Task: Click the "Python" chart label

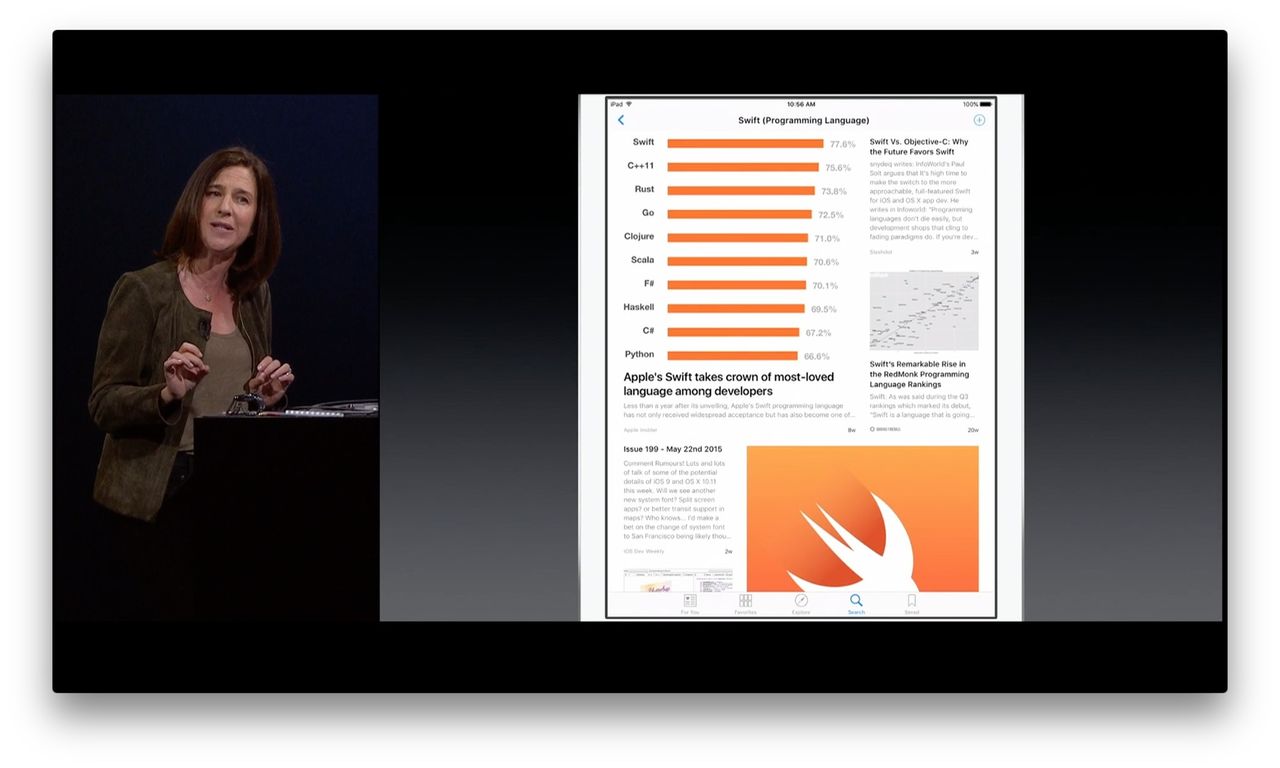Action: click(640, 354)
